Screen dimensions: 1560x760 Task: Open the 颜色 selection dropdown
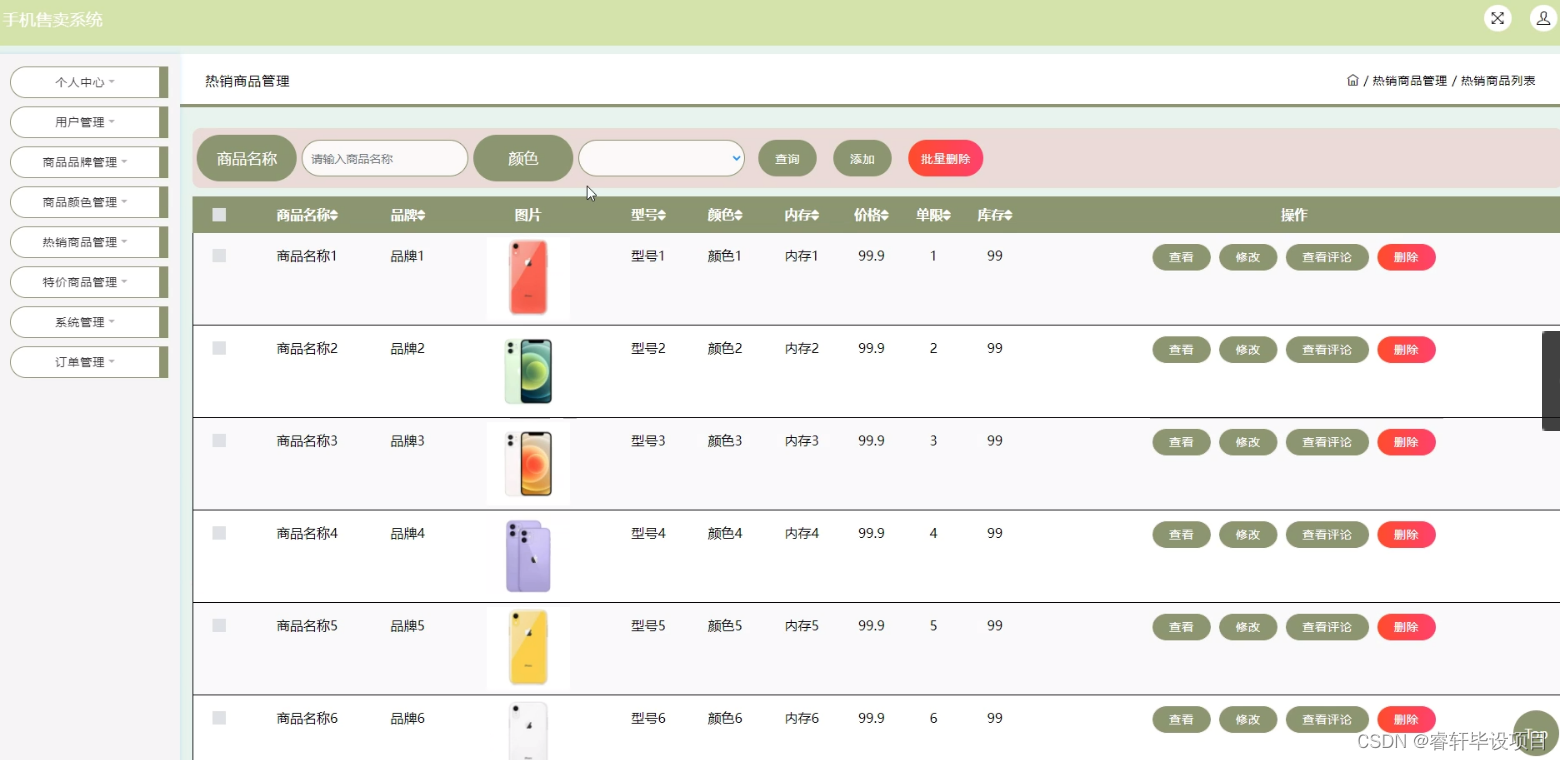[661, 158]
